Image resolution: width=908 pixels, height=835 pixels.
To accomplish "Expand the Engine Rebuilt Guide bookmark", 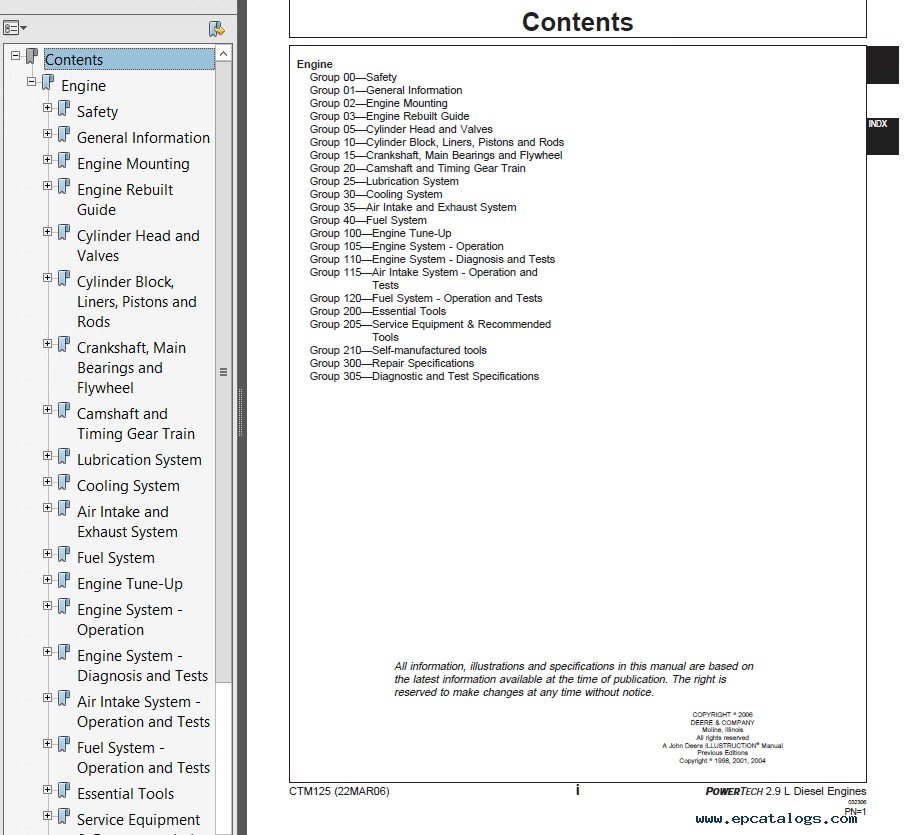I will 47,186.
